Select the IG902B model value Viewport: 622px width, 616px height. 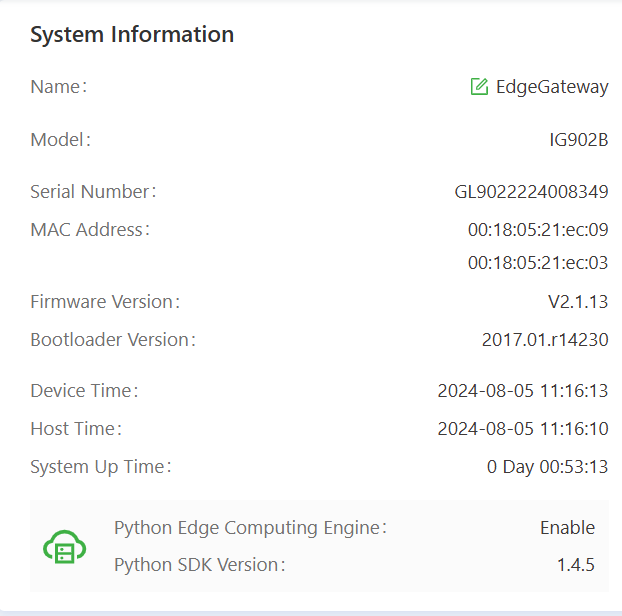click(578, 140)
